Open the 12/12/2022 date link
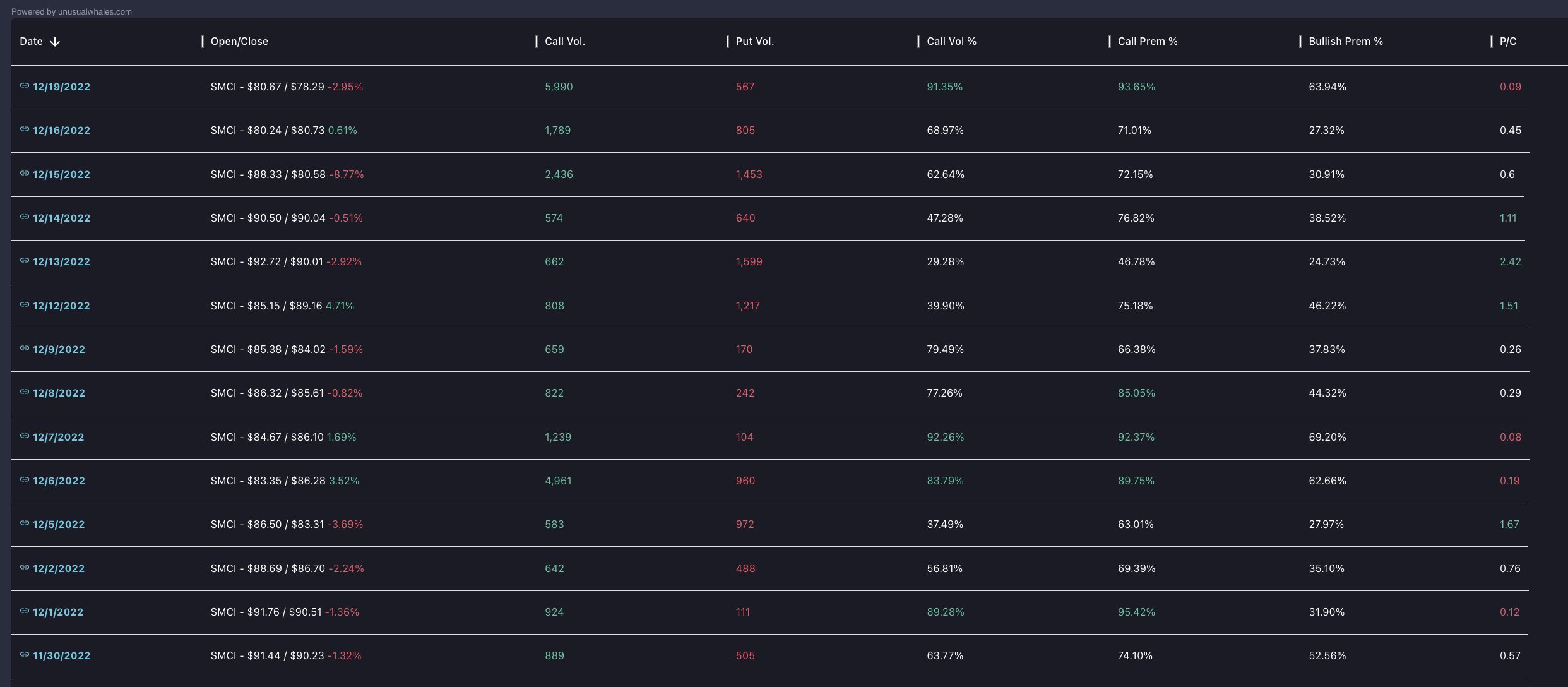This screenshot has height=687, width=1568. (x=61, y=306)
